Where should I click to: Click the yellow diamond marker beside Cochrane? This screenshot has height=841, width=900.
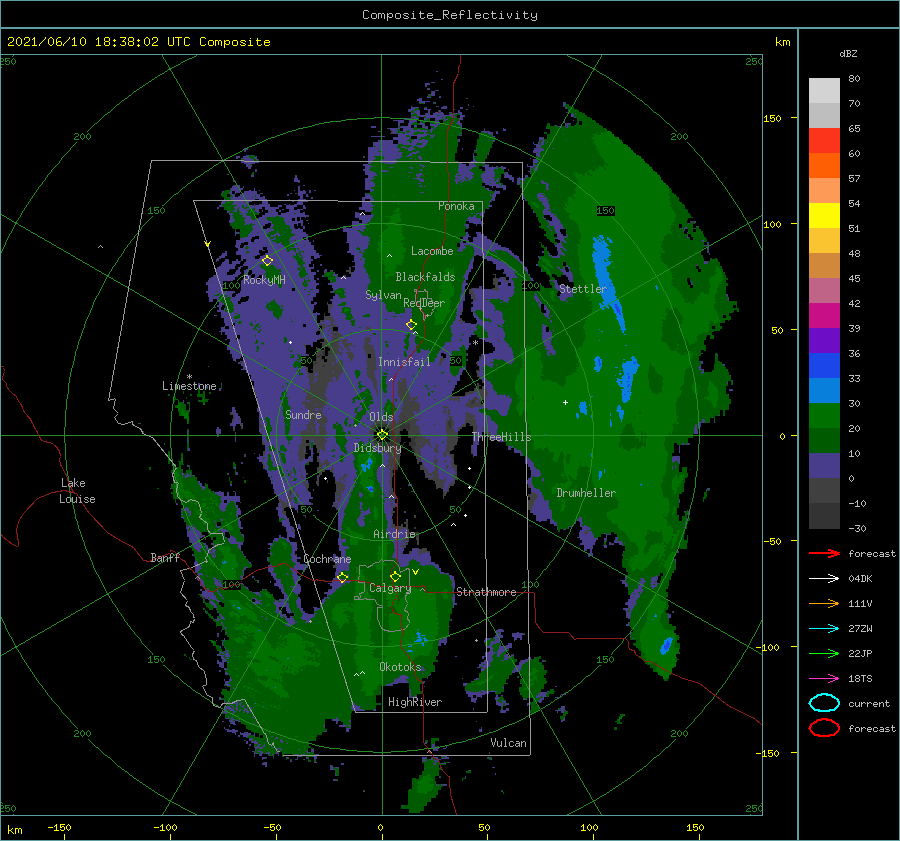pyautogui.click(x=343, y=577)
